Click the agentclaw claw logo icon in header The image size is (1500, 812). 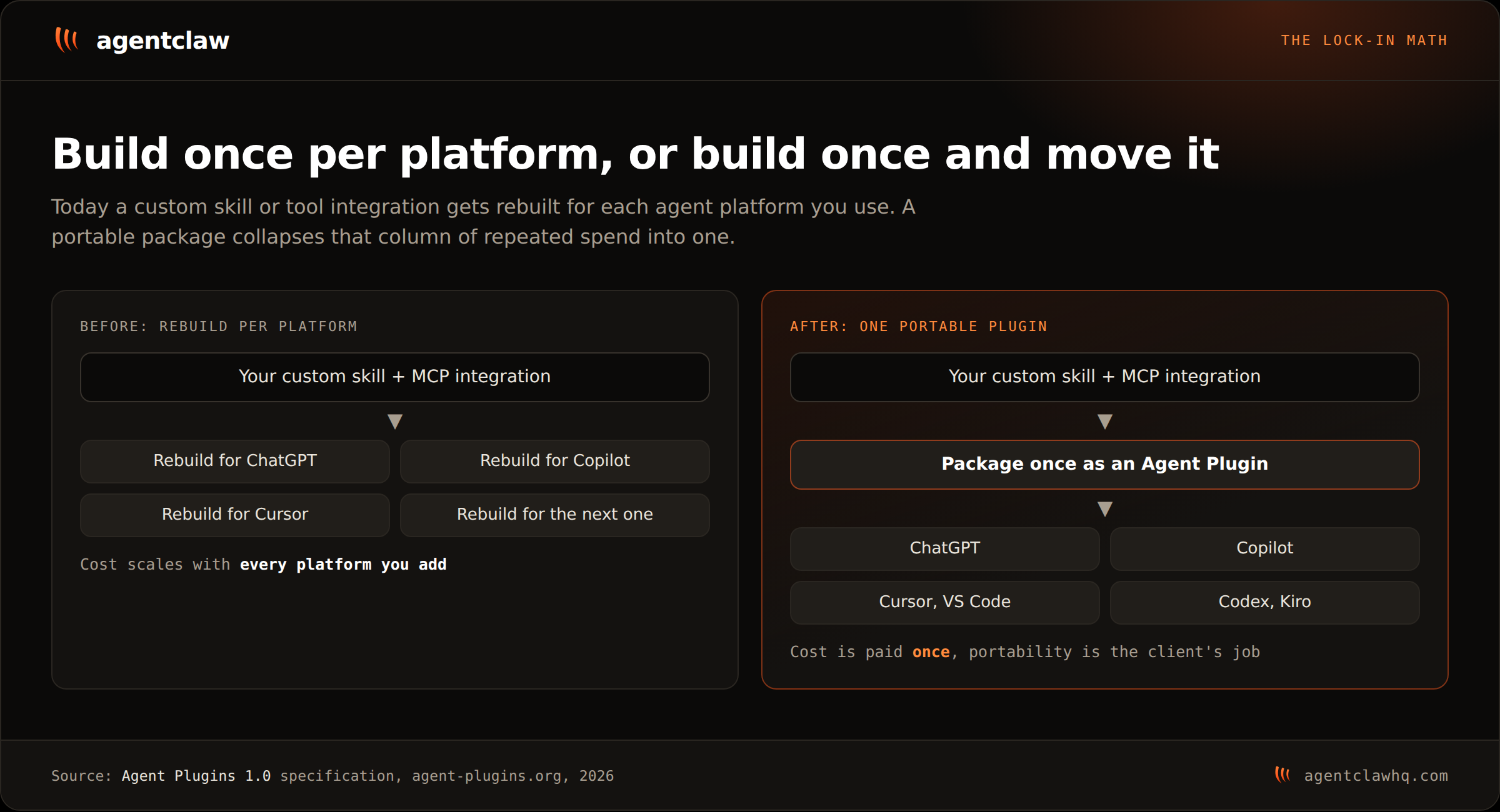66,40
